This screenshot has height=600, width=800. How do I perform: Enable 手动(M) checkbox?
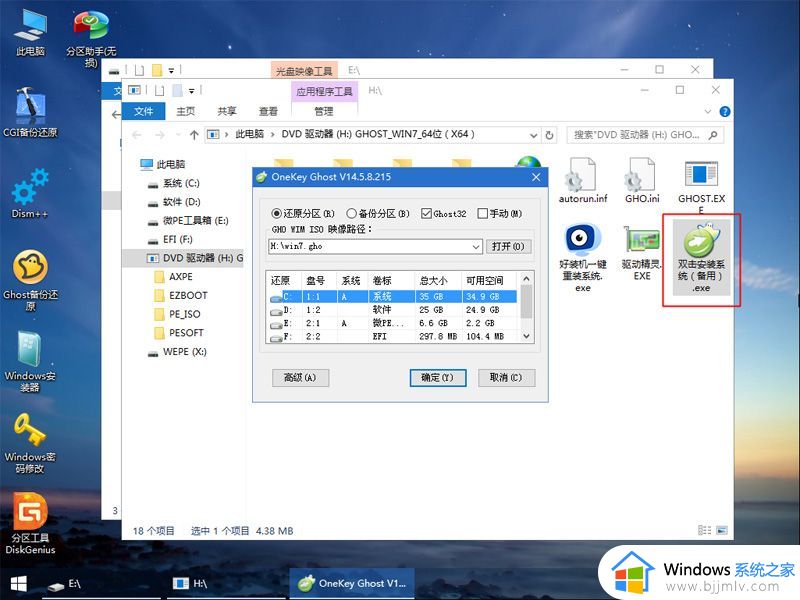499,213
